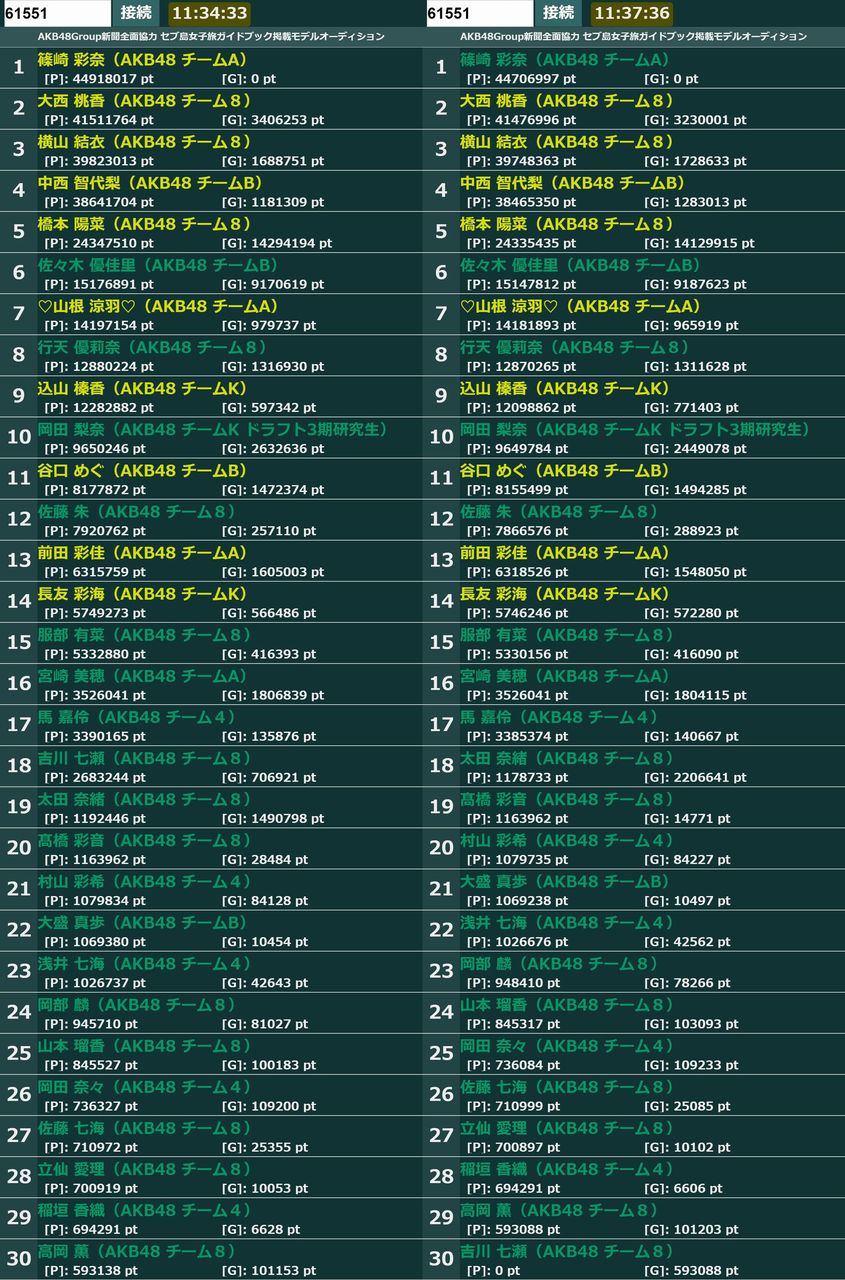Select the value [G]: 1804115 pt
Image resolution: width=845 pixels, height=1280 pixels.
[x=695, y=693]
